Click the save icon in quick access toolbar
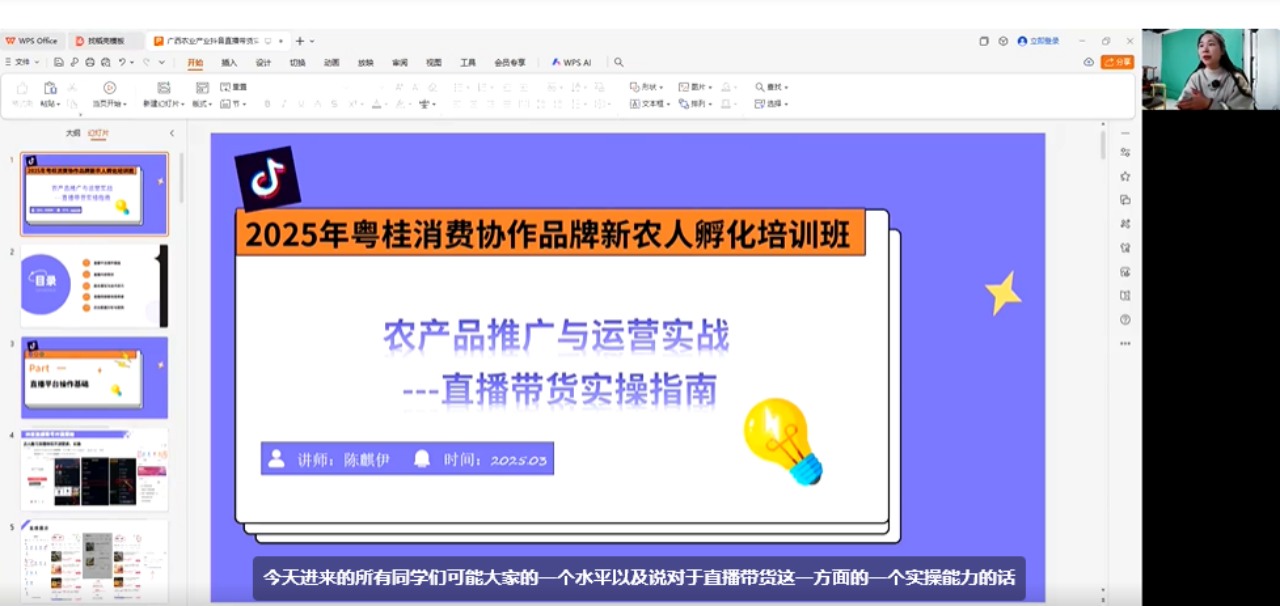1280x606 pixels. tap(60, 62)
